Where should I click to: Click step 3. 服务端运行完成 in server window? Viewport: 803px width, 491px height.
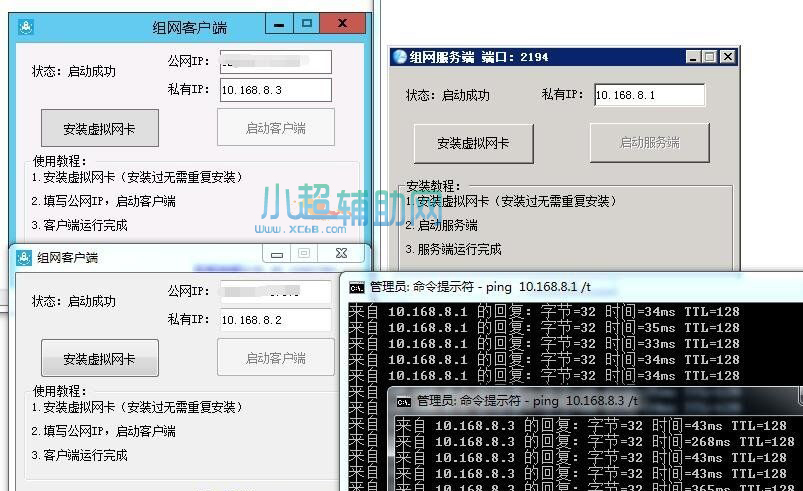(453, 249)
